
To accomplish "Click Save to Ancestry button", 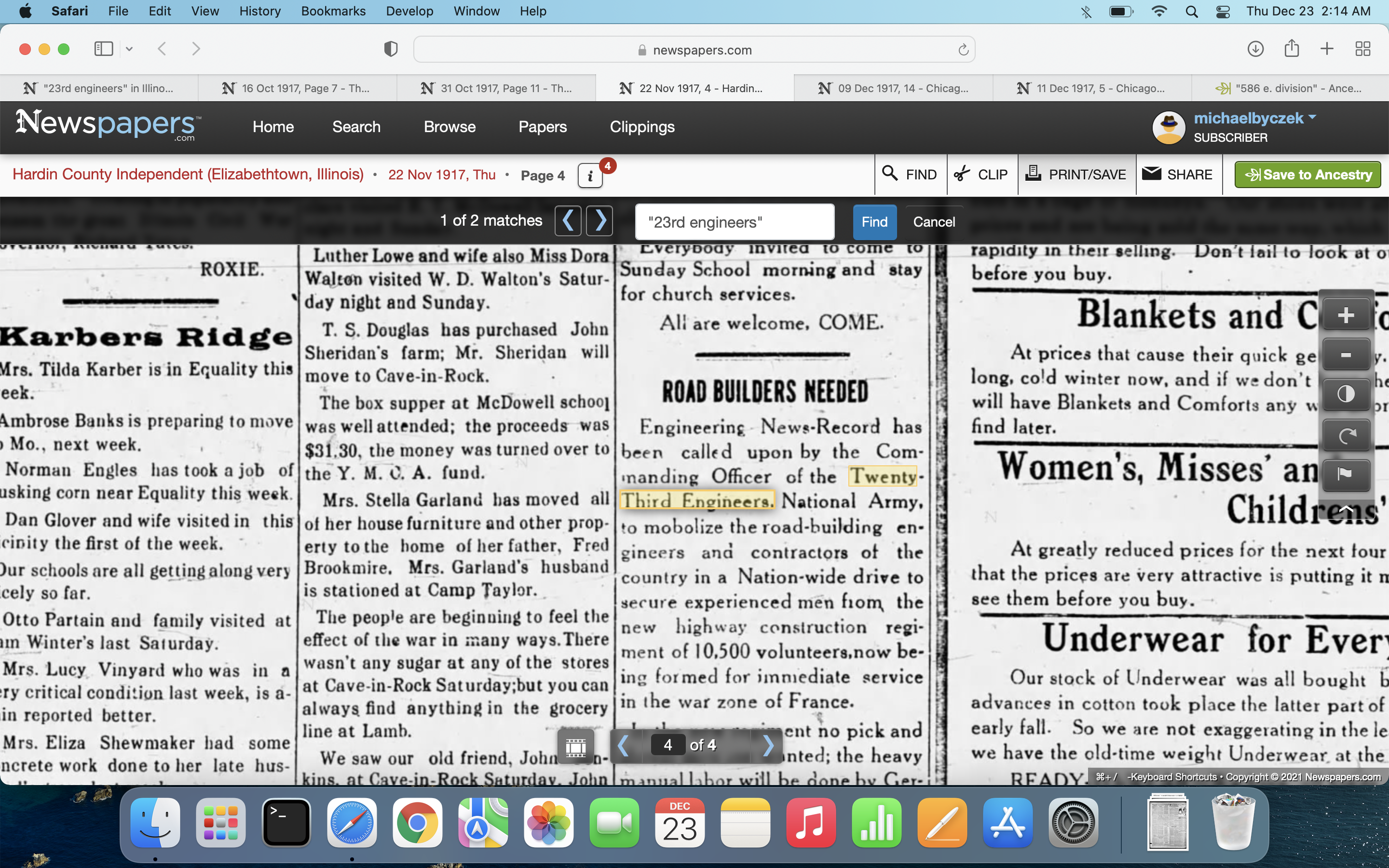I will coord(1307,175).
